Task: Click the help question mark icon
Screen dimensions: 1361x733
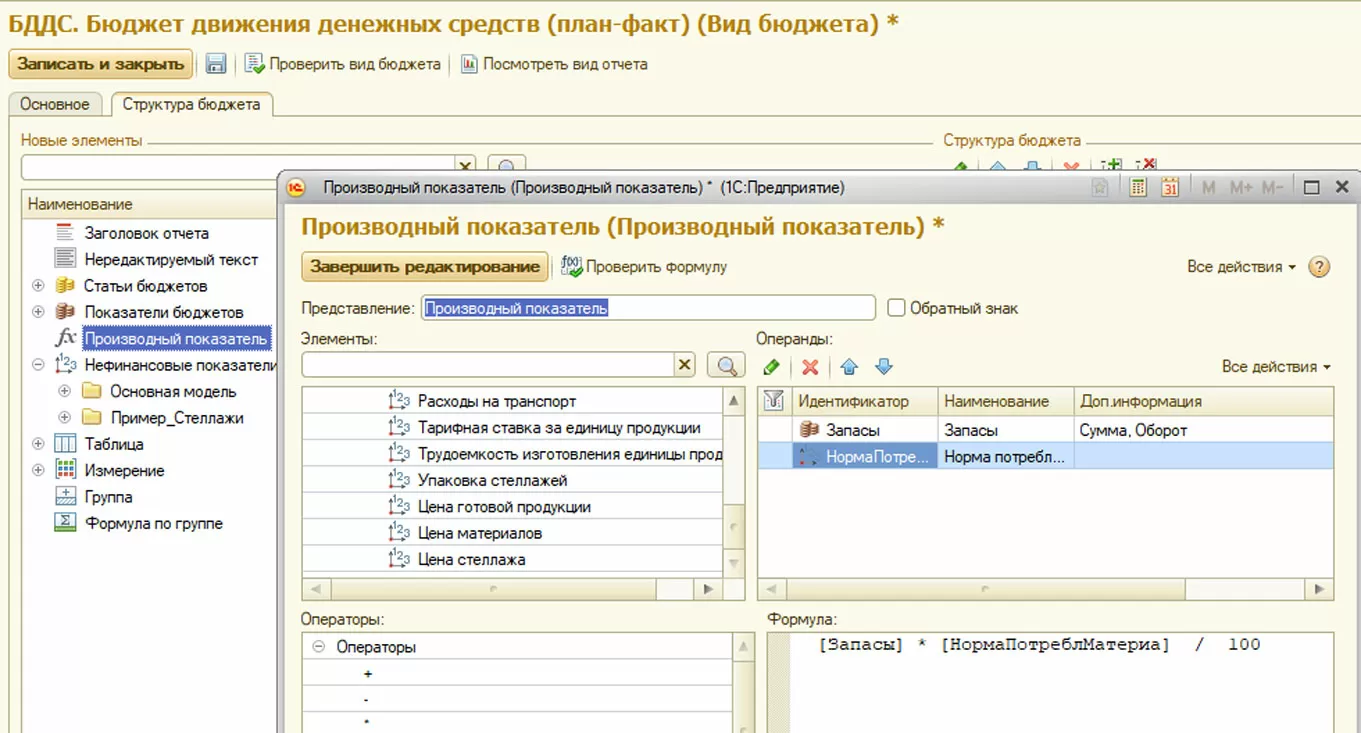Action: pos(1319,267)
